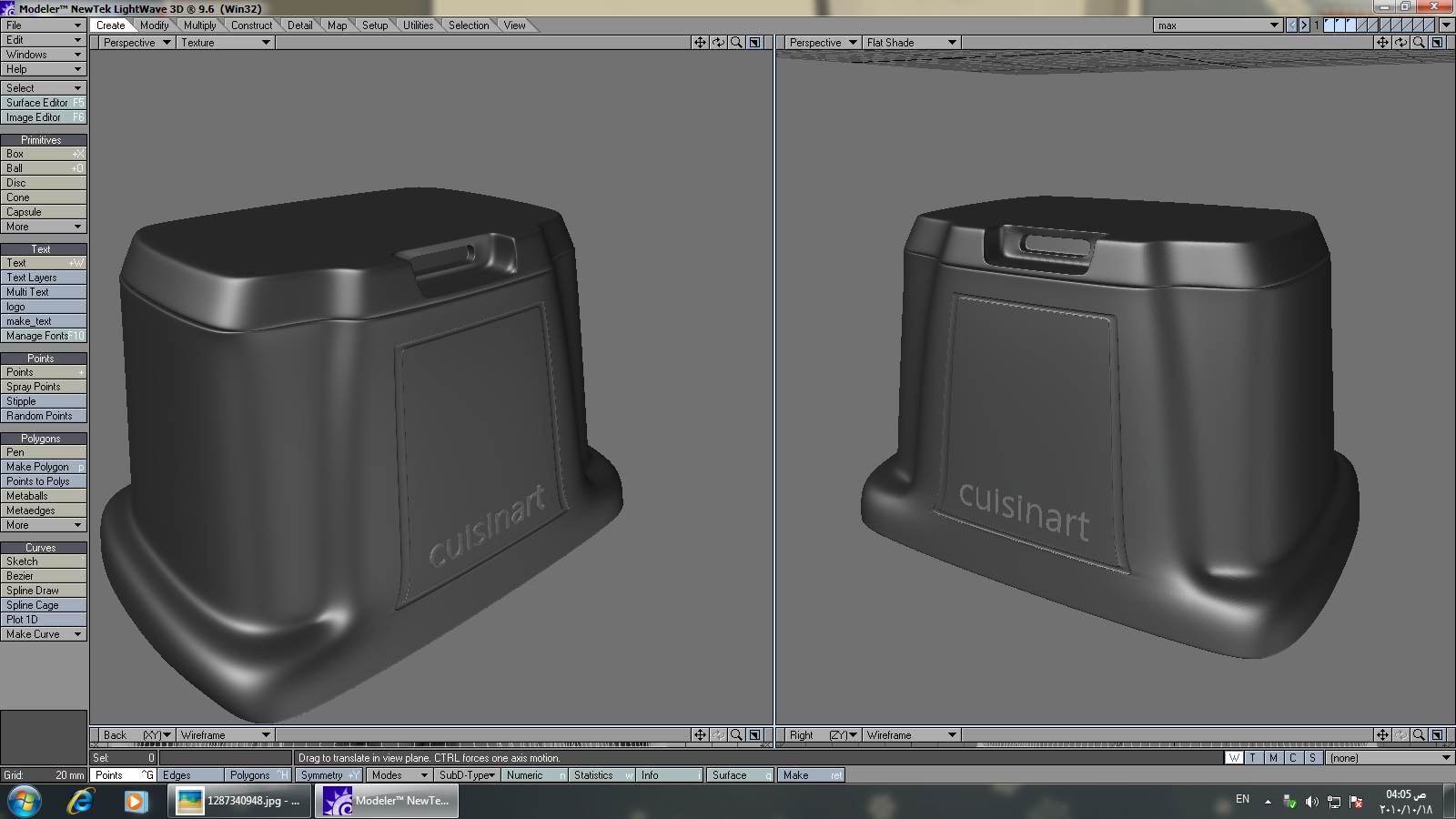
Task: Open the File menu
Action: [44, 25]
